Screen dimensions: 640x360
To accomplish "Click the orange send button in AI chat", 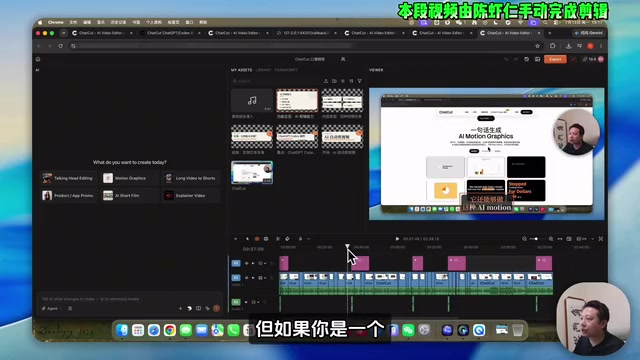I will coord(216,309).
